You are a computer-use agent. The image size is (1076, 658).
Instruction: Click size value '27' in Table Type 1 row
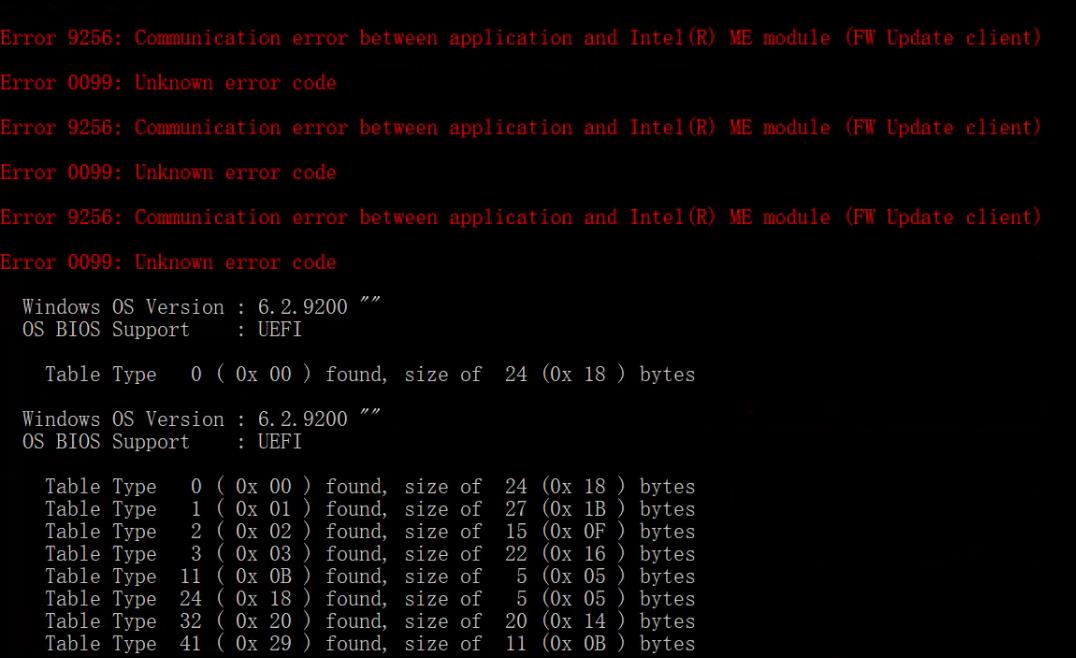tap(515, 509)
